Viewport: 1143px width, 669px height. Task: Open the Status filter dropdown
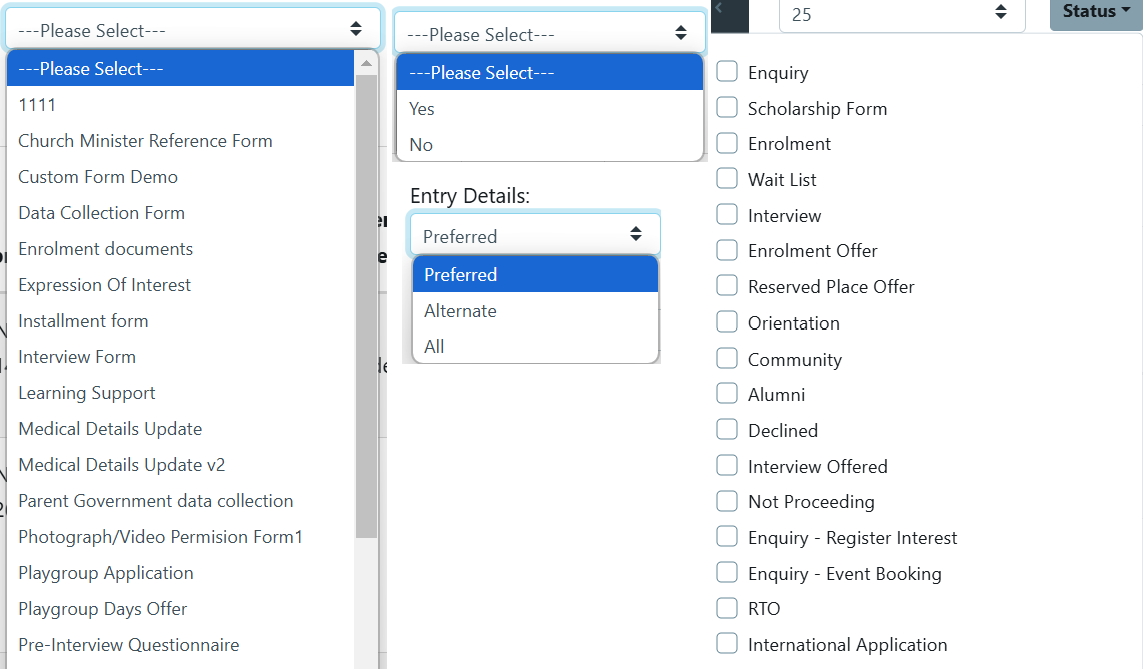[1095, 13]
